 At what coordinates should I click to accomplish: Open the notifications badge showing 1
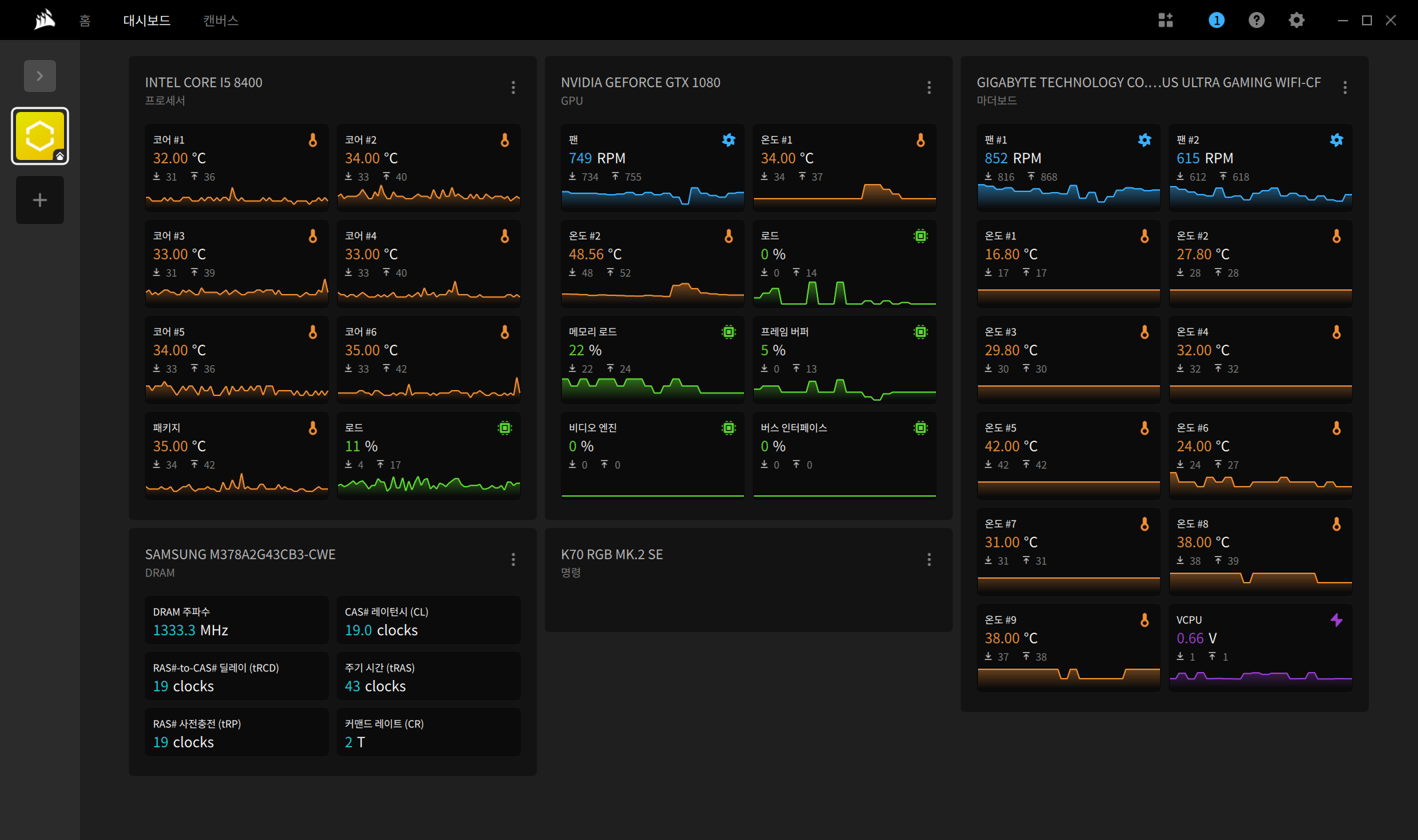1216,20
